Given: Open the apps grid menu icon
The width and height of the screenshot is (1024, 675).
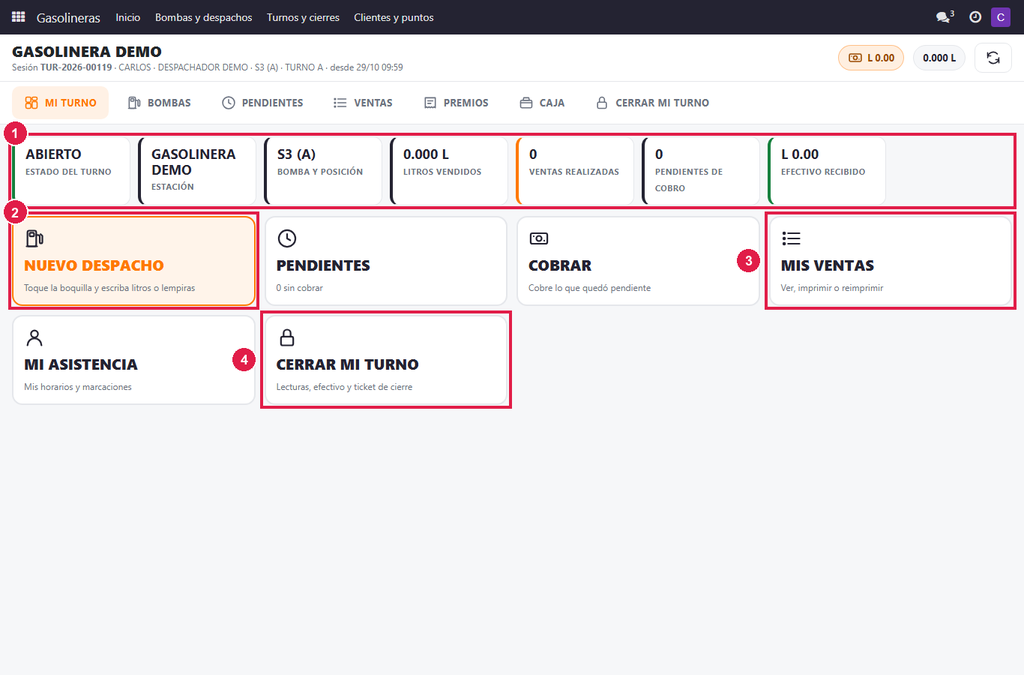Looking at the screenshot, I should 18,17.
